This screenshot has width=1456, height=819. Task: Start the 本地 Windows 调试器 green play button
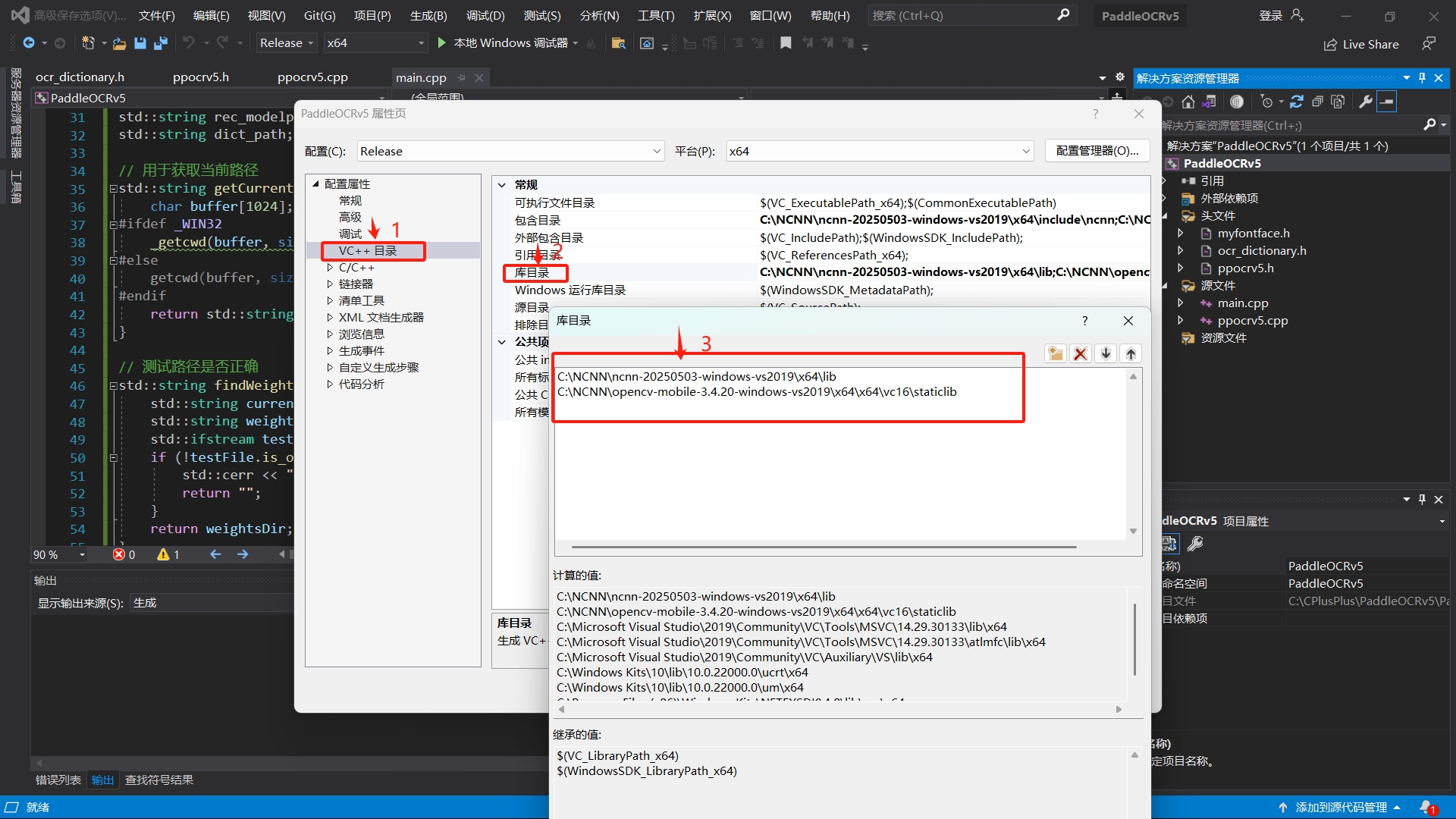[x=442, y=43]
